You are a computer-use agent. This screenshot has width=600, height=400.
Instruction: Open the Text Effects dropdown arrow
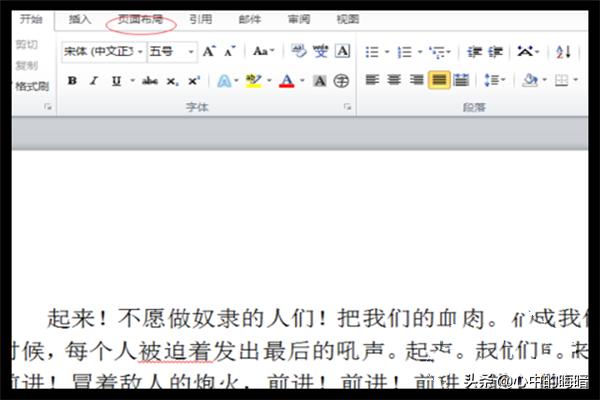(x=236, y=80)
